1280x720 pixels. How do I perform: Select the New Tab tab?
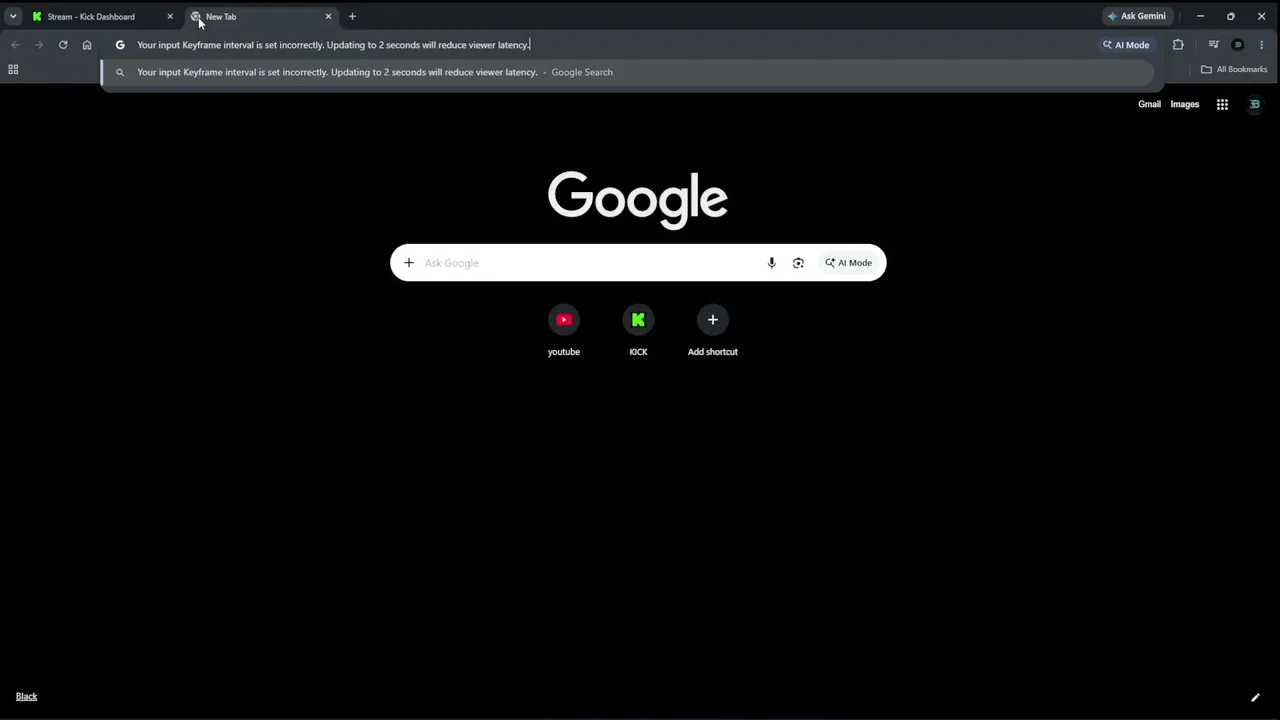tap(260, 16)
